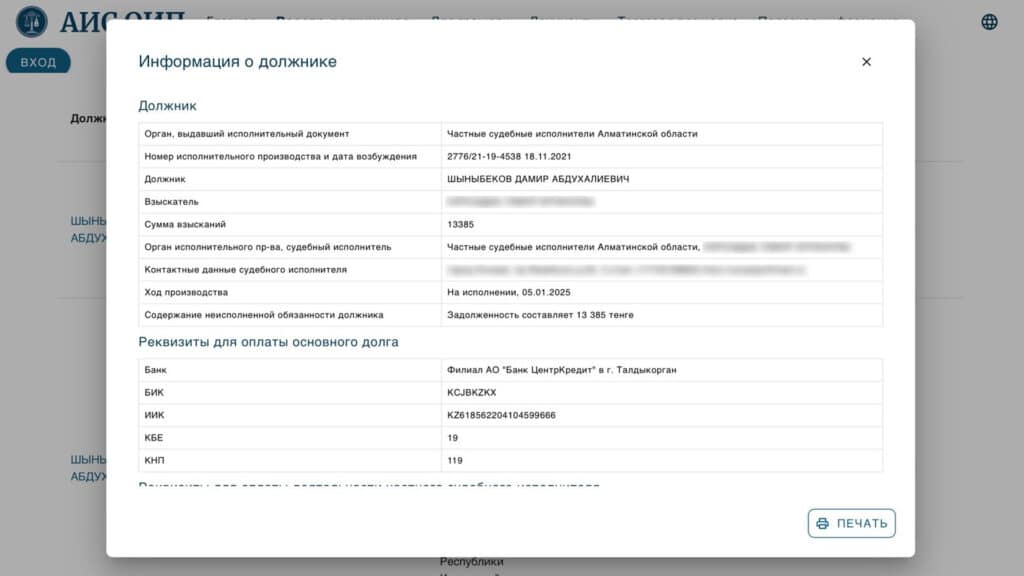Click the BIK value KCJBKZKX

pyautogui.click(x=472, y=392)
